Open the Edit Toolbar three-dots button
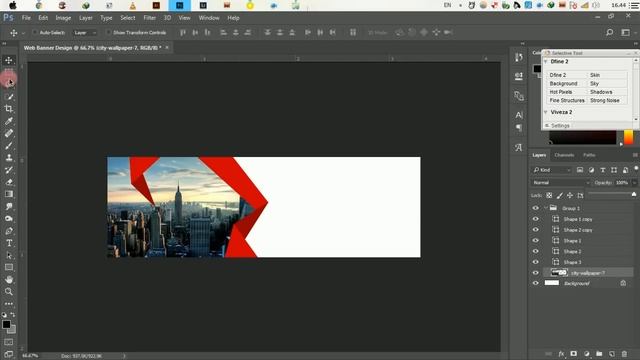 (9, 304)
